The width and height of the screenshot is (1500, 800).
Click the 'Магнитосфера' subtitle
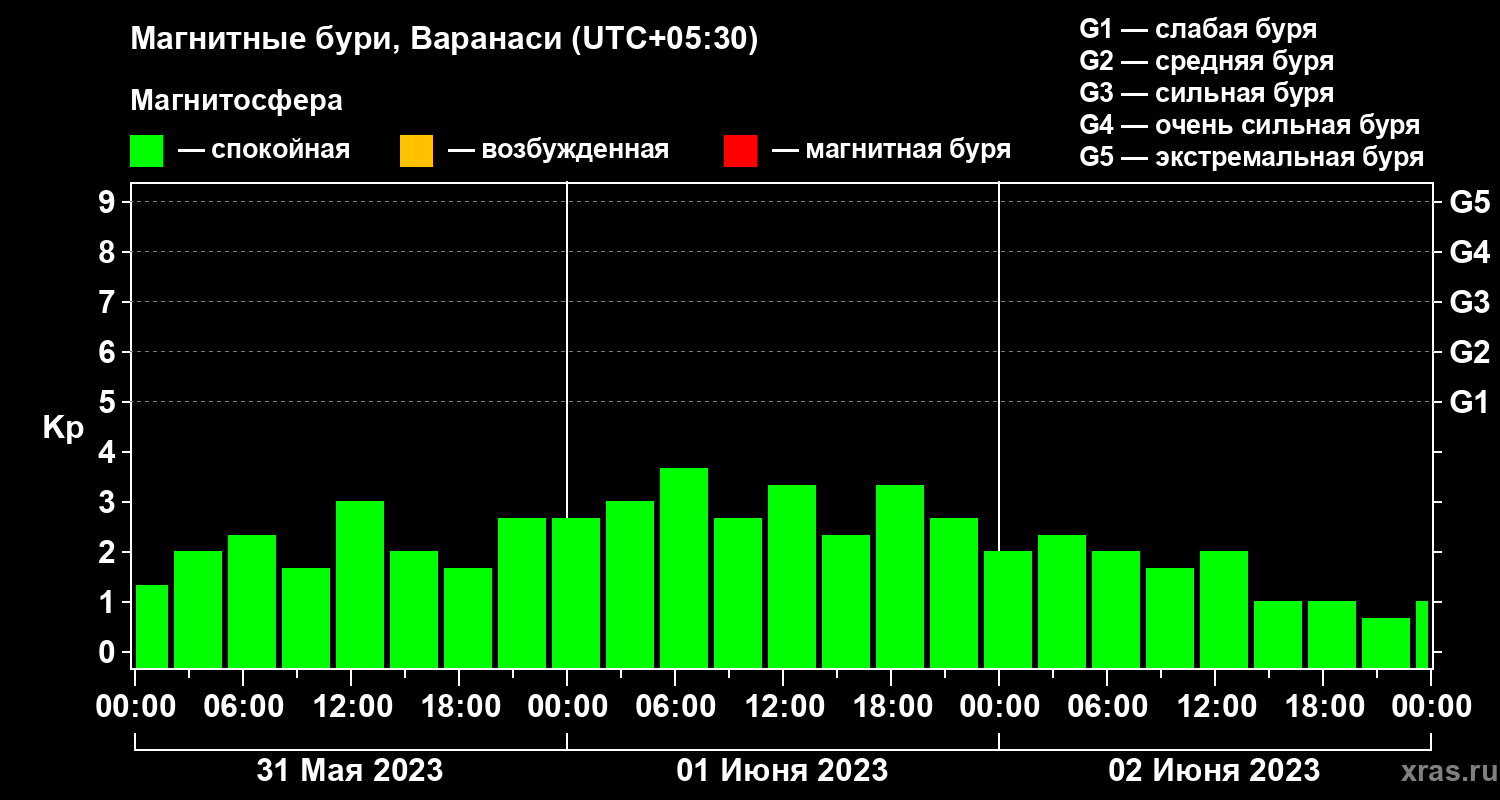(236, 101)
